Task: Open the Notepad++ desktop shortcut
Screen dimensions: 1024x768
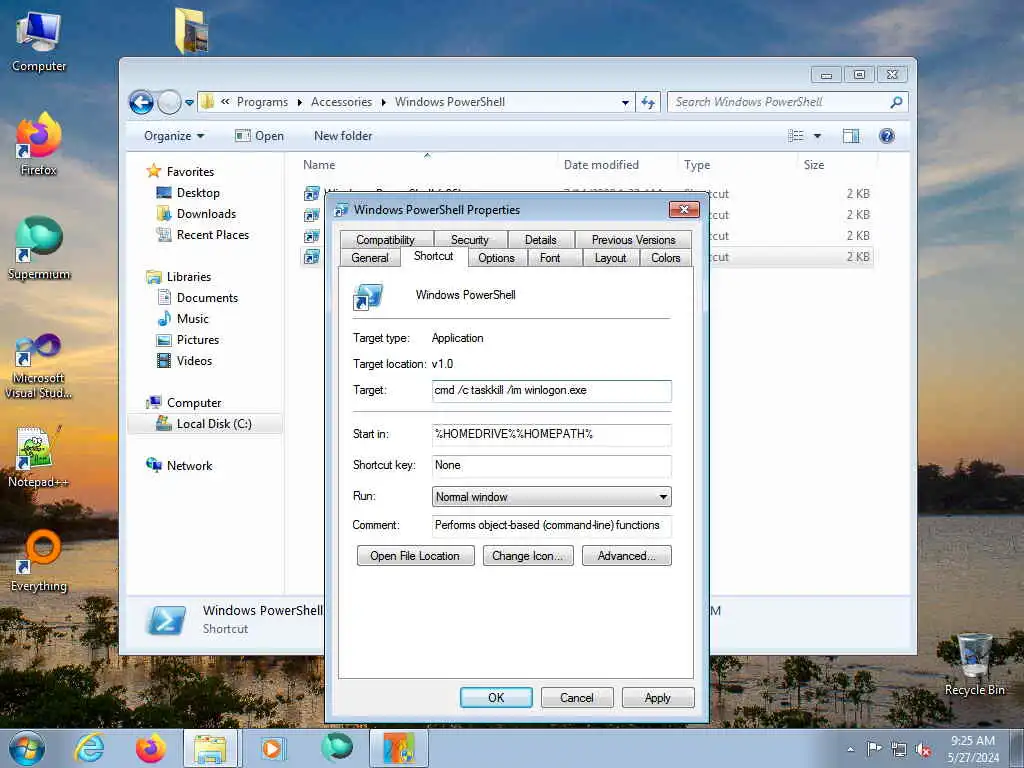Action: pyautogui.click(x=39, y=456)
